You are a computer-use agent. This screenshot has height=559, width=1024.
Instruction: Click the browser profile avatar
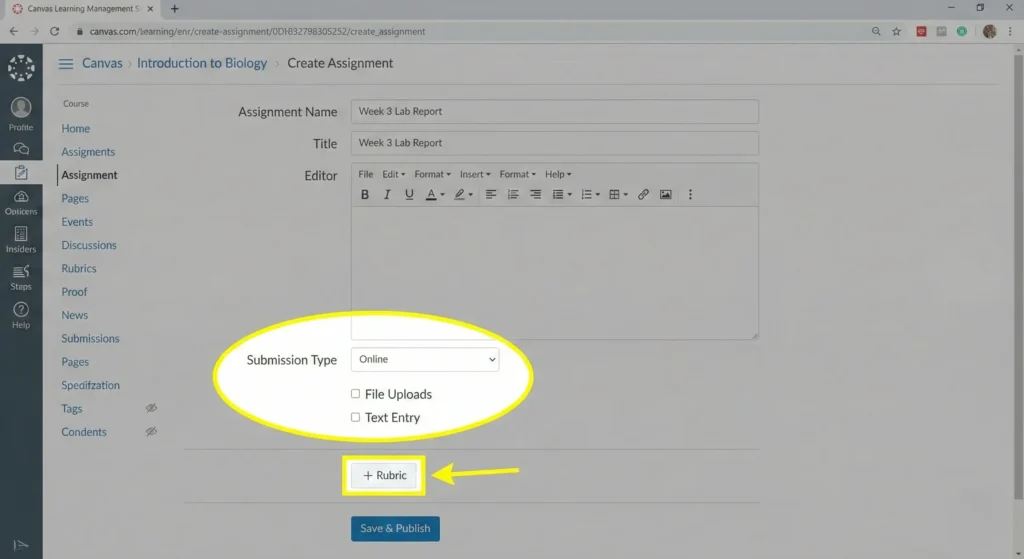989,31
